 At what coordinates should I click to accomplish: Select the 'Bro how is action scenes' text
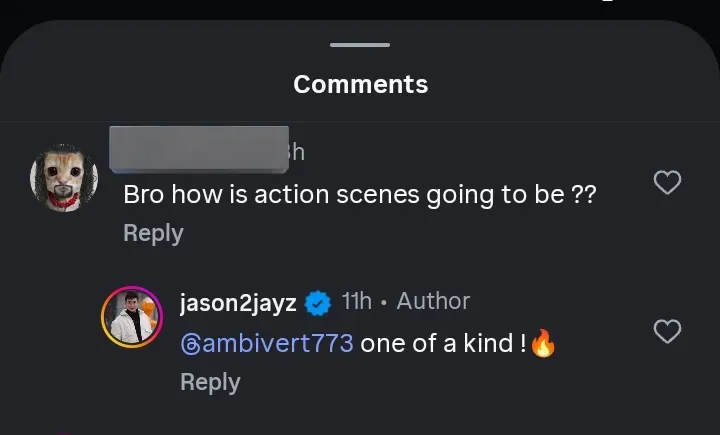(359, 195)
